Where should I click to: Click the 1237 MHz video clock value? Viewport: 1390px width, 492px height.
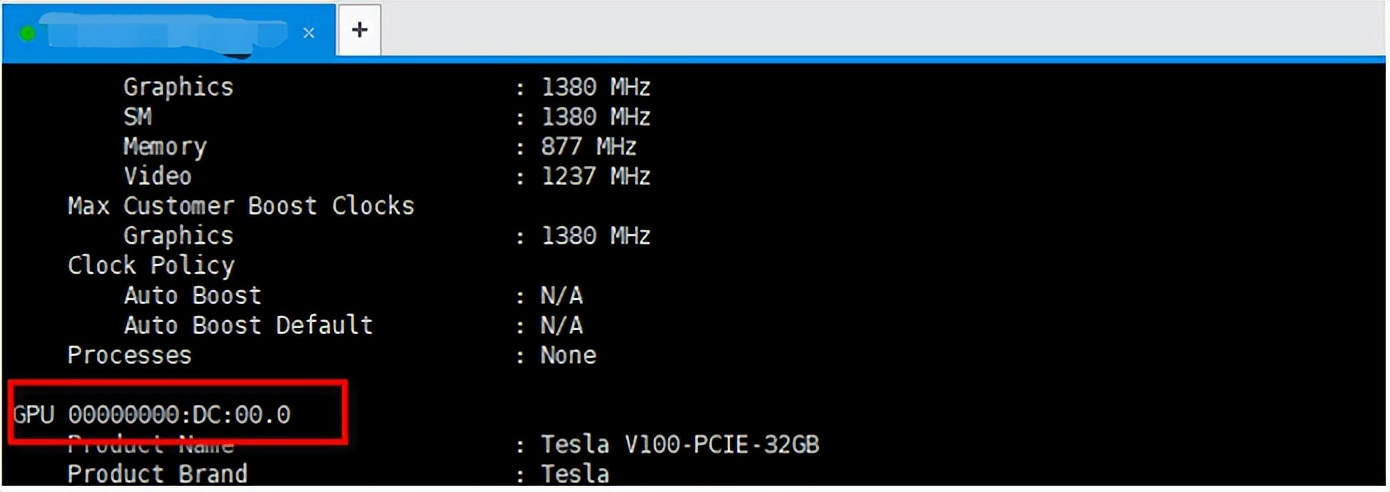[596, 177]
